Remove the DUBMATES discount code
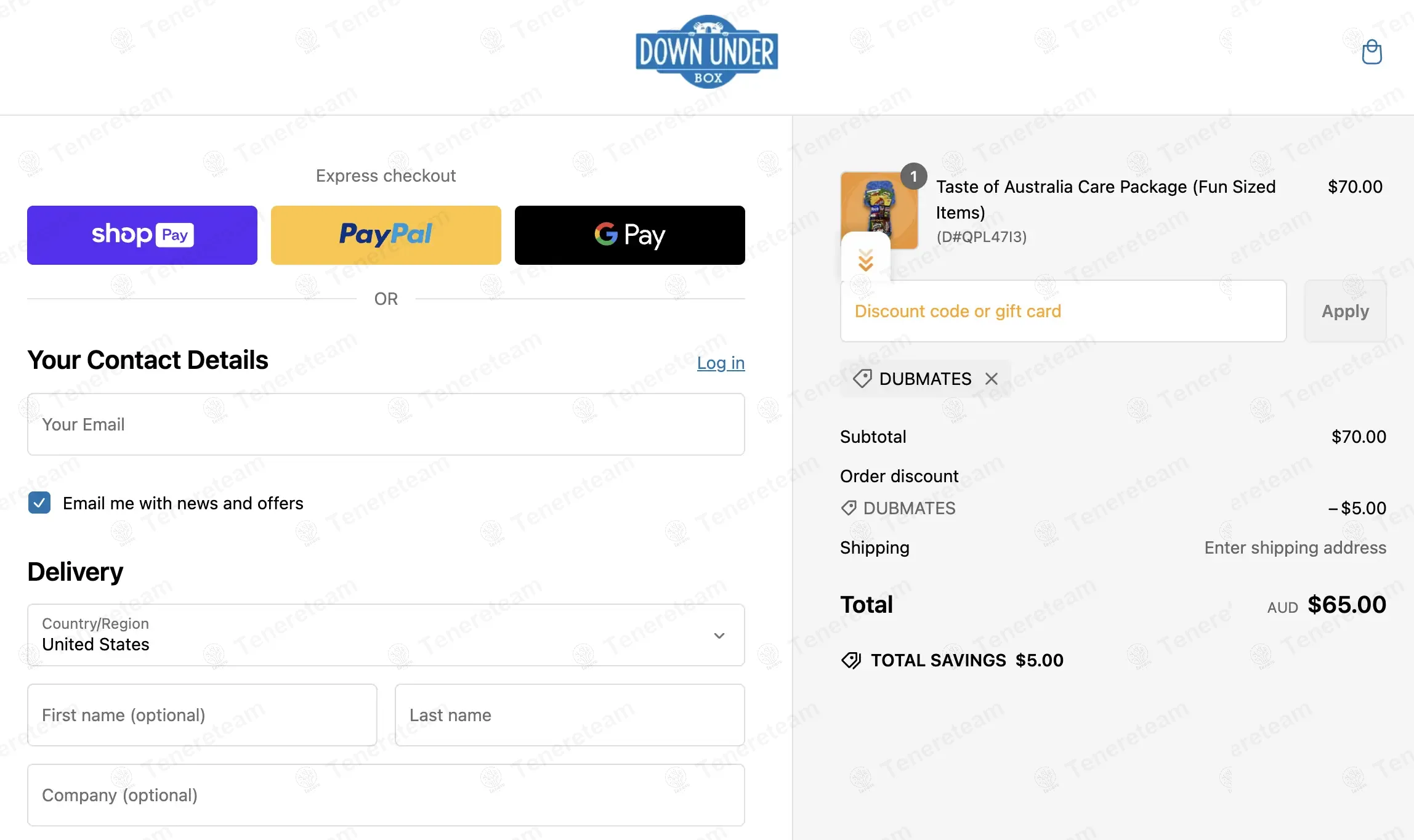Viewport: 1414px width, 840px height. pos(991,379)
